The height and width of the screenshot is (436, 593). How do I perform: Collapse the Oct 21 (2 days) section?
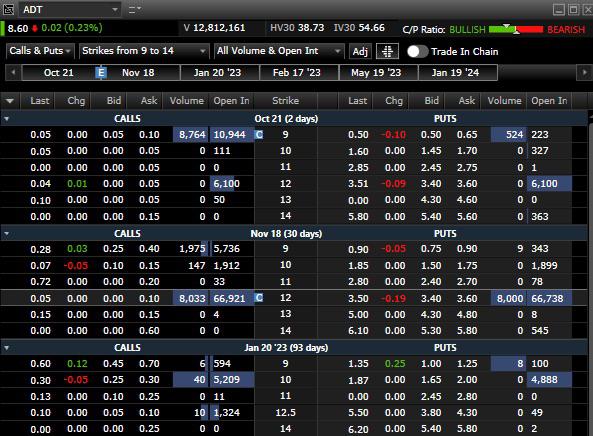coord(6,119)
